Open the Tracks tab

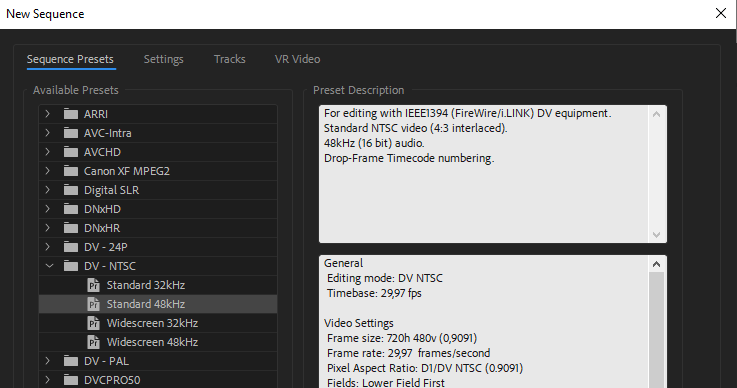[x=229, y=59]
